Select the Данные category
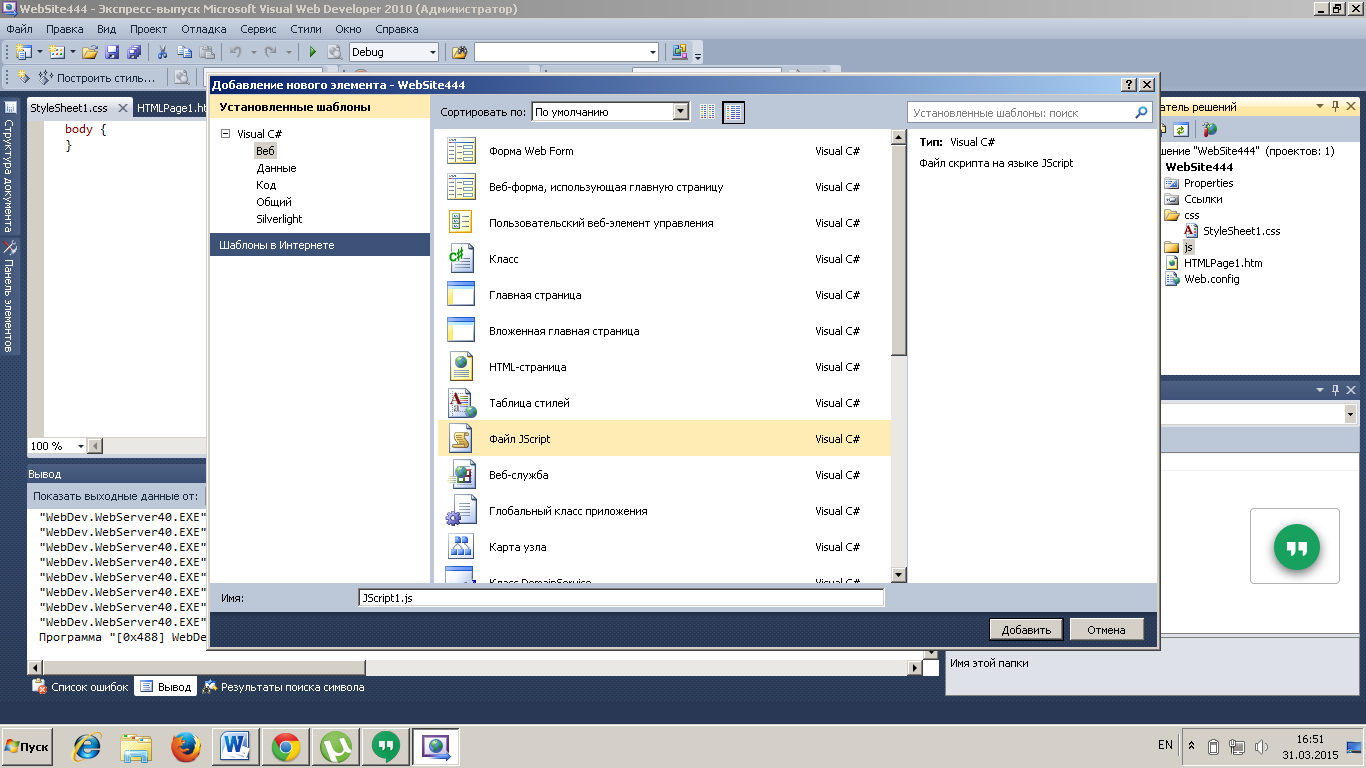The width and height of the screenshot is (1366, 768). [x=276, y=168]
